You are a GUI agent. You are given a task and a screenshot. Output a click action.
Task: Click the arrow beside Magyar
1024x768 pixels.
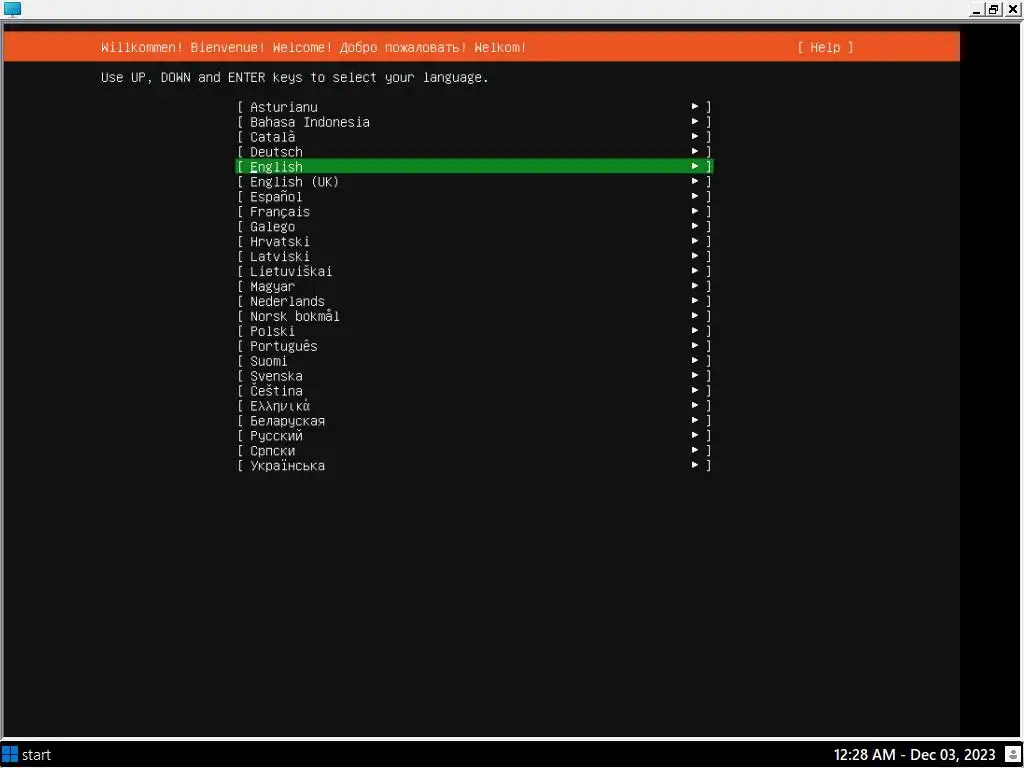(x=695, y=285)
